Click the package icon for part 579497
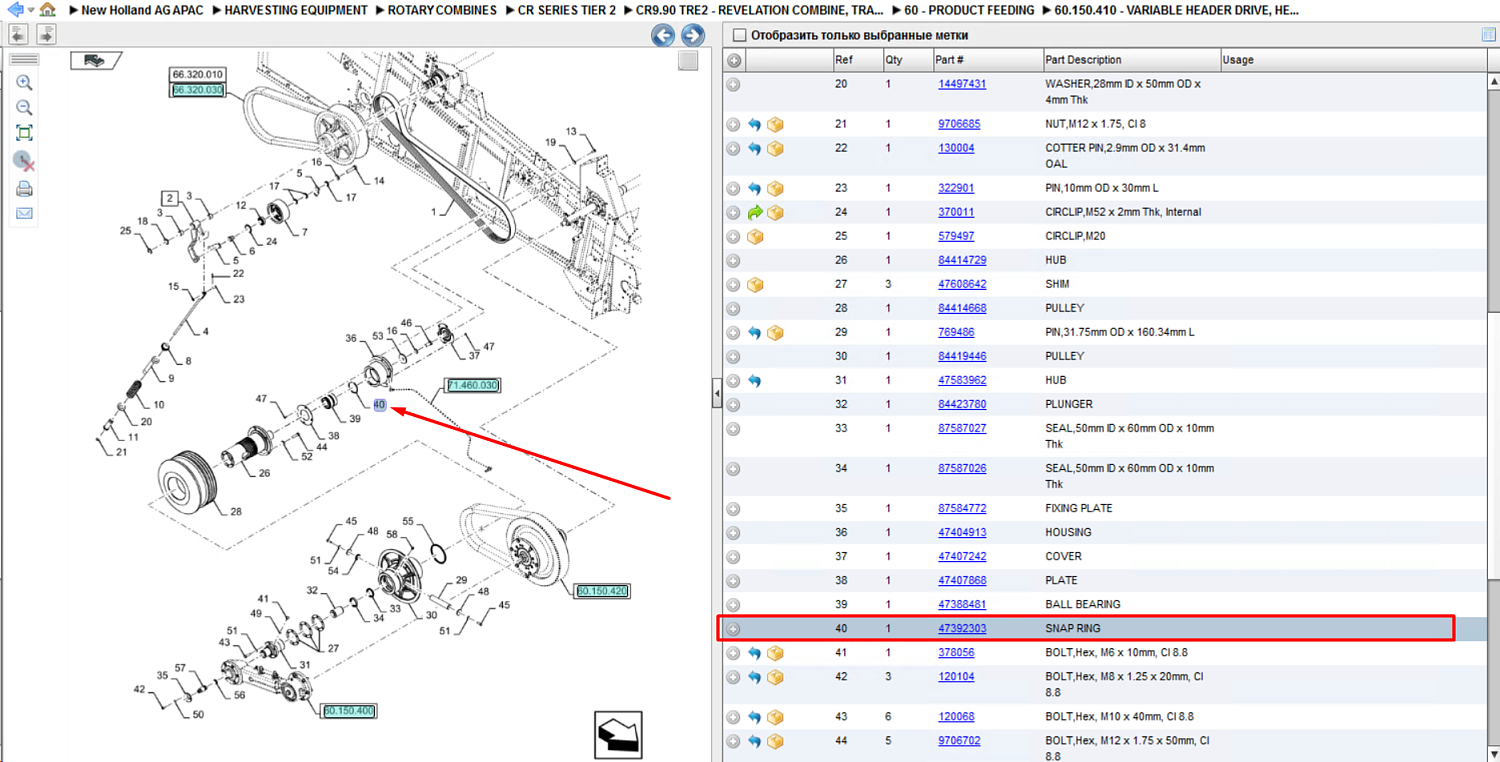This screenshot has width=1500, height=762. [755, 237]
